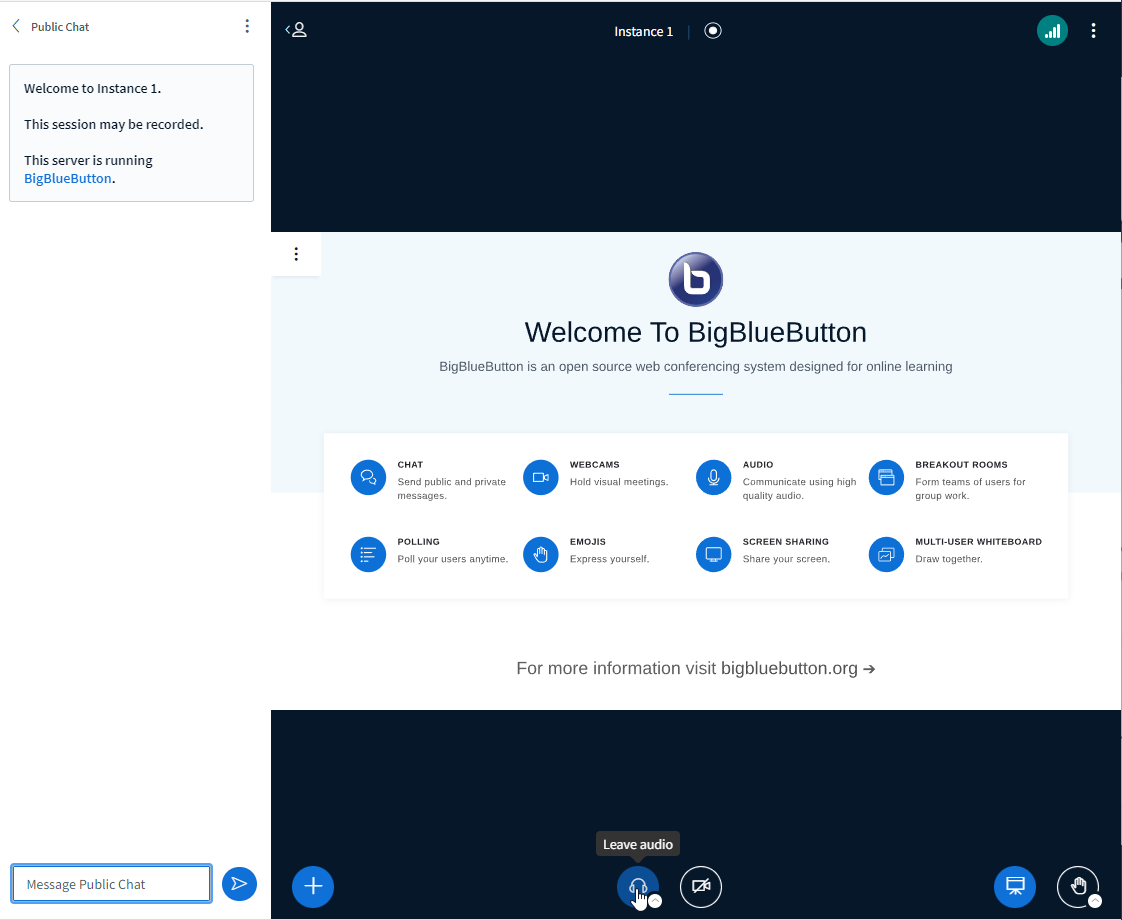Screen dimensions: 1122x920
Task: Click 'Welcome to Instance 1.' message
Action: (92, 89)
